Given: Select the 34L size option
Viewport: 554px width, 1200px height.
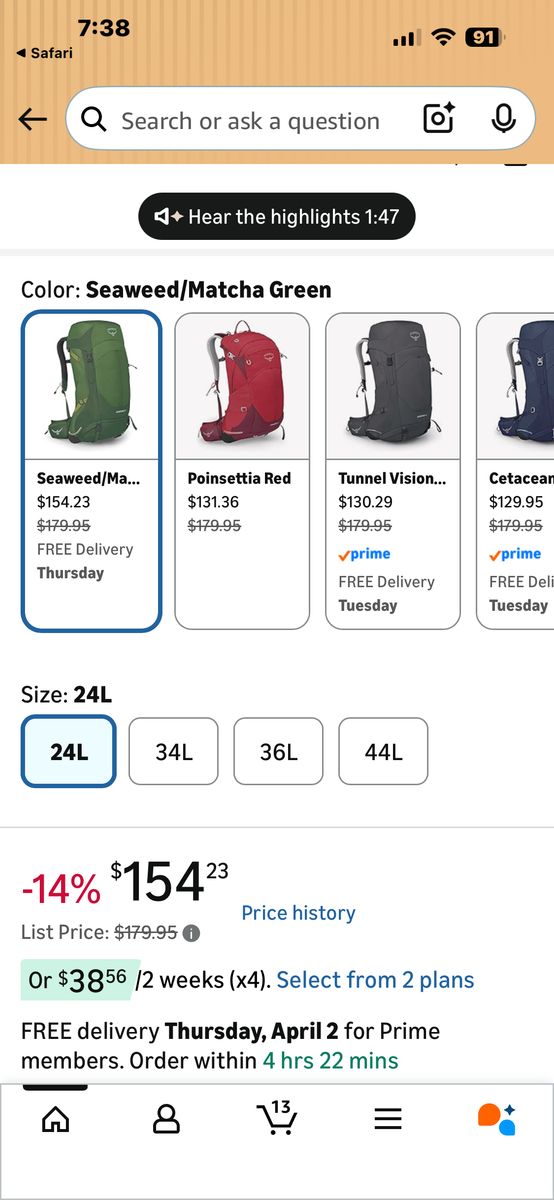Looking at the screenshot, I should pos(174,752).
